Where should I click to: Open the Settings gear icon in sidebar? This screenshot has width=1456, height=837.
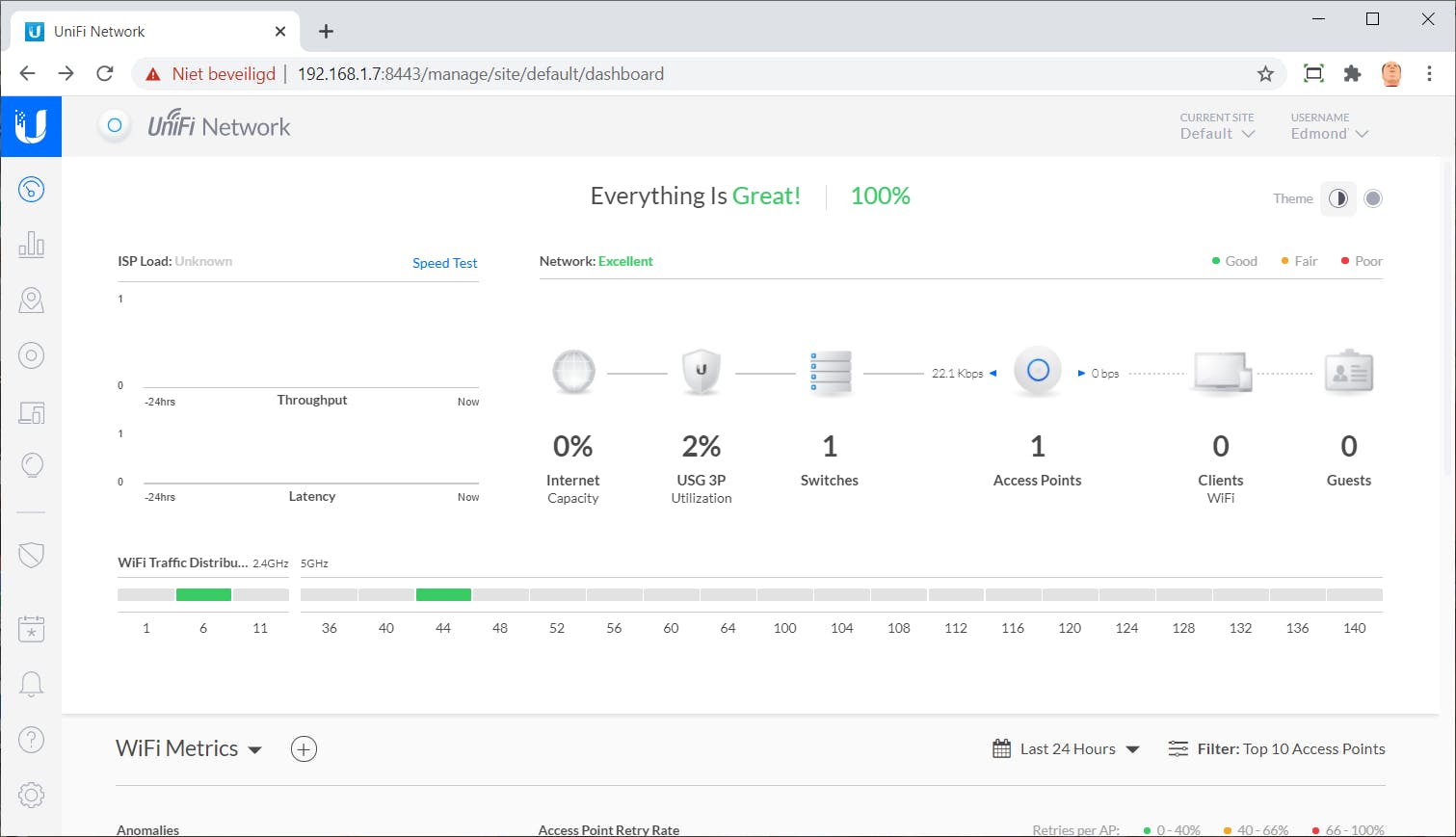(31, 795)
